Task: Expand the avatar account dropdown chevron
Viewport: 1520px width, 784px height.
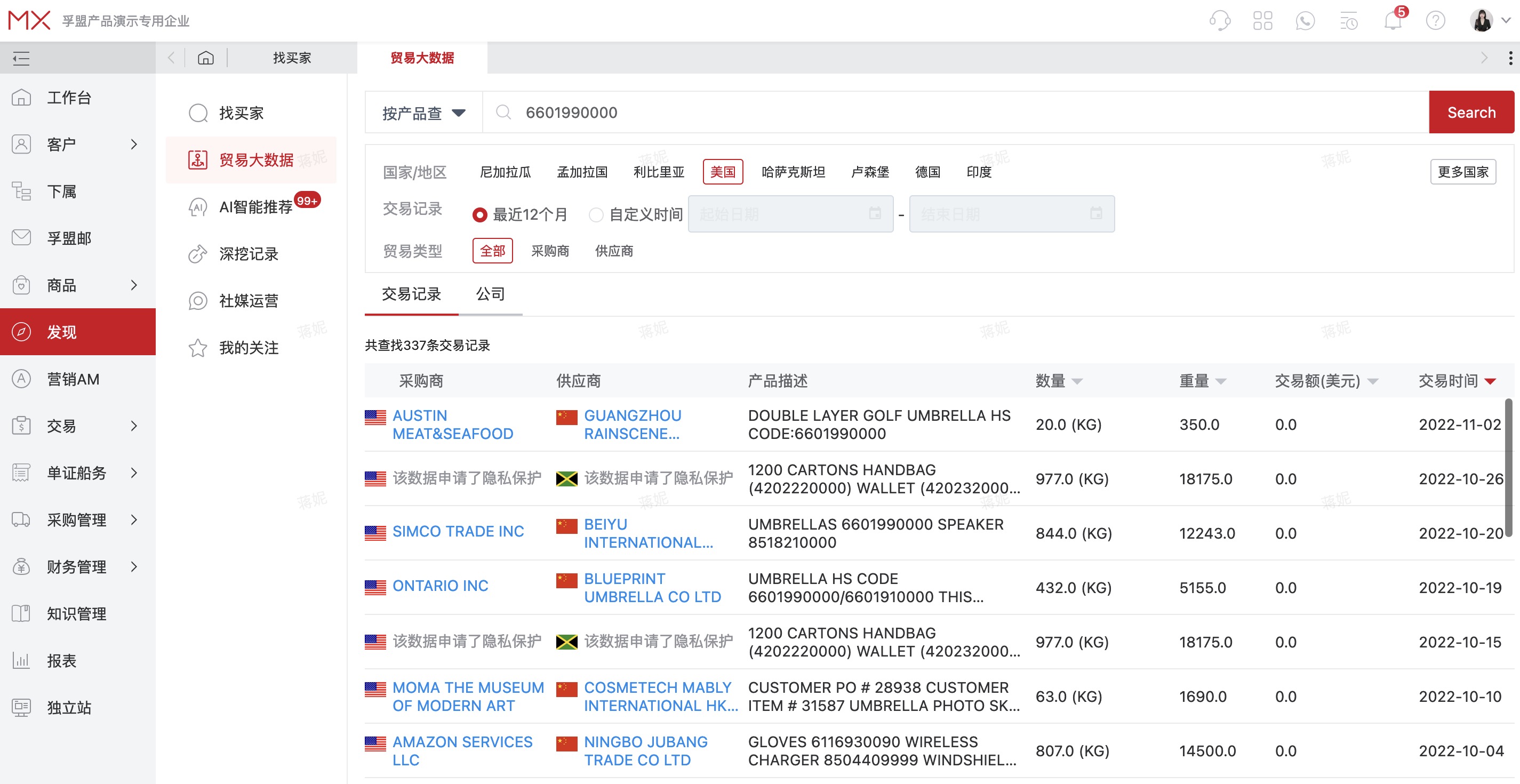Action: pyautogui.click(x=1507, y=20)
